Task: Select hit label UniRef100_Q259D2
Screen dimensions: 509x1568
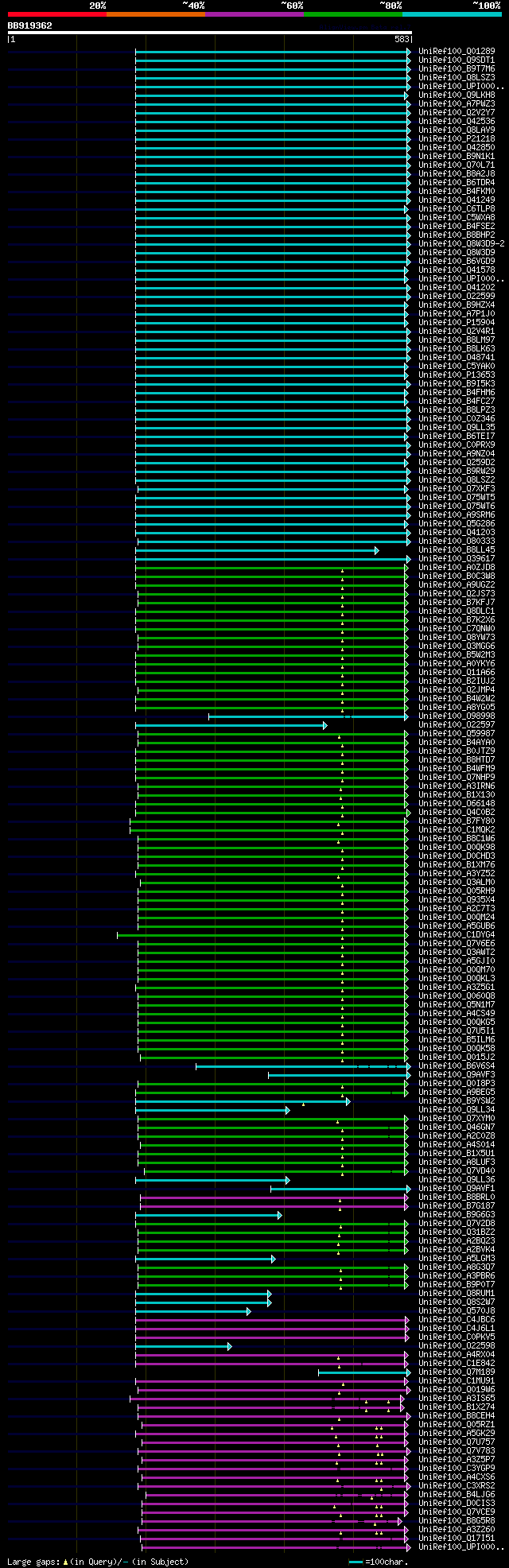Action: coord(457,462)
